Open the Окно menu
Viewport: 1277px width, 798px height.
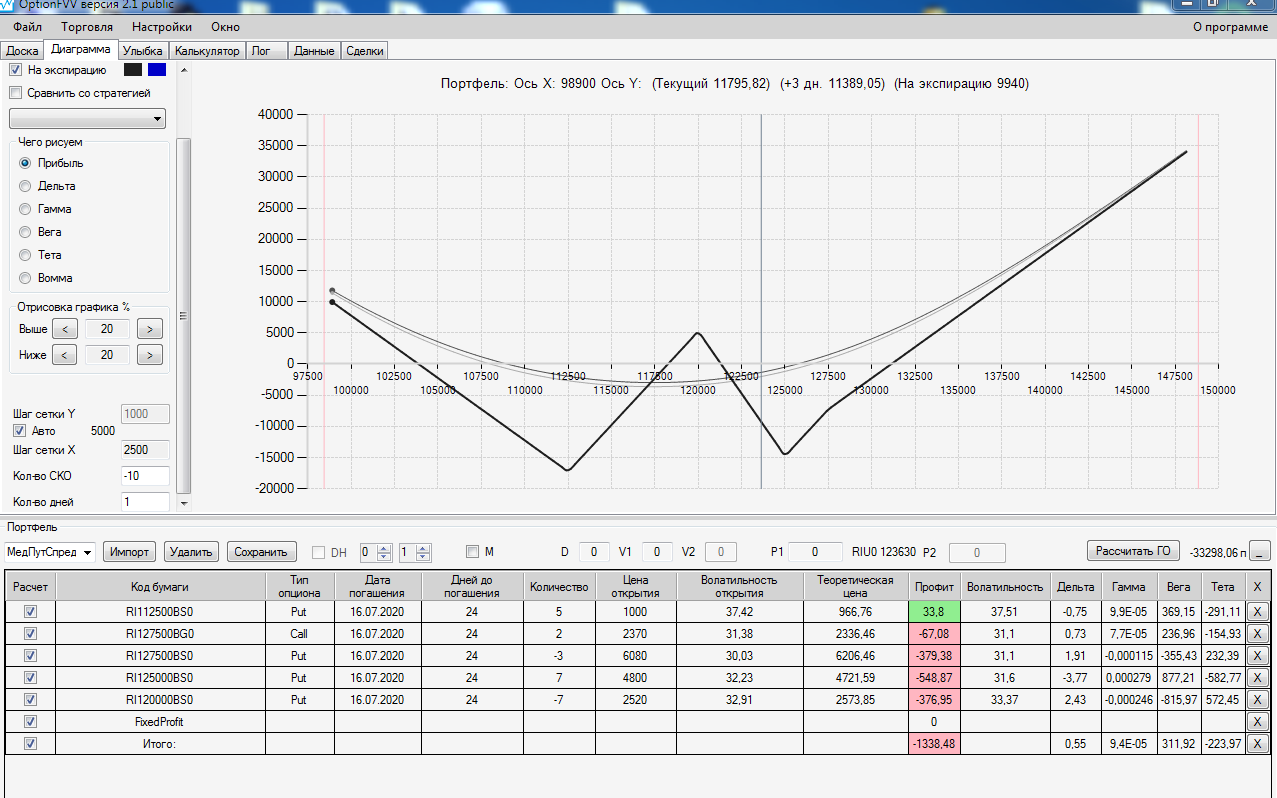pos(226,27)
